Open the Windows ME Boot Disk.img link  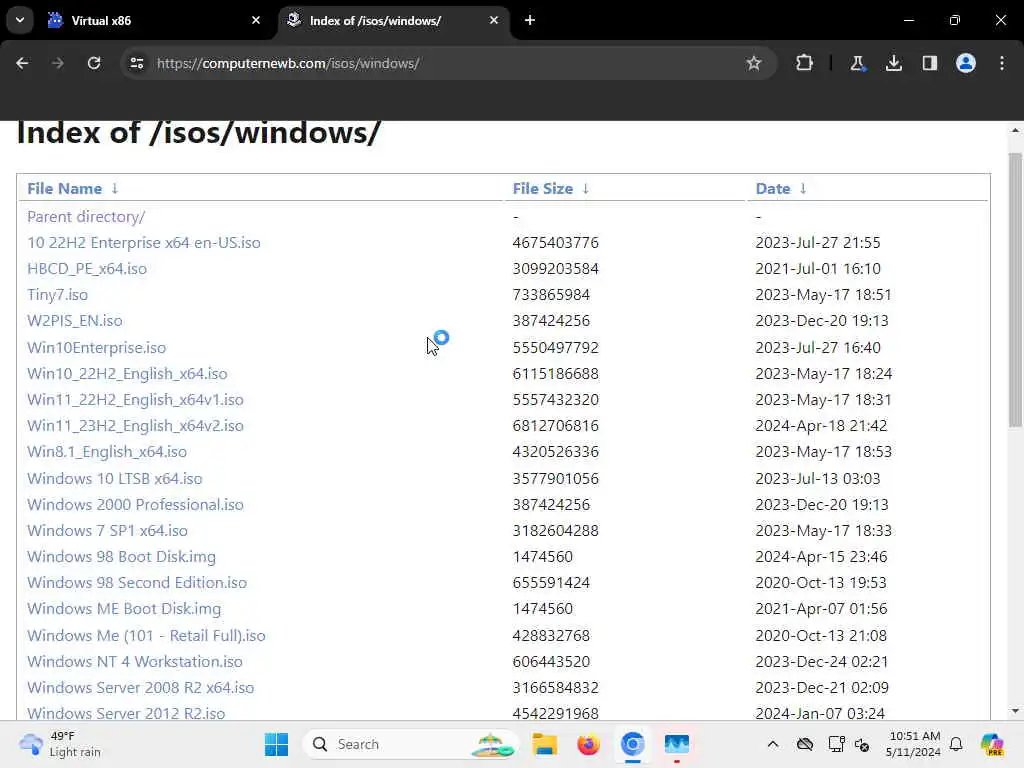pos(124,609)
